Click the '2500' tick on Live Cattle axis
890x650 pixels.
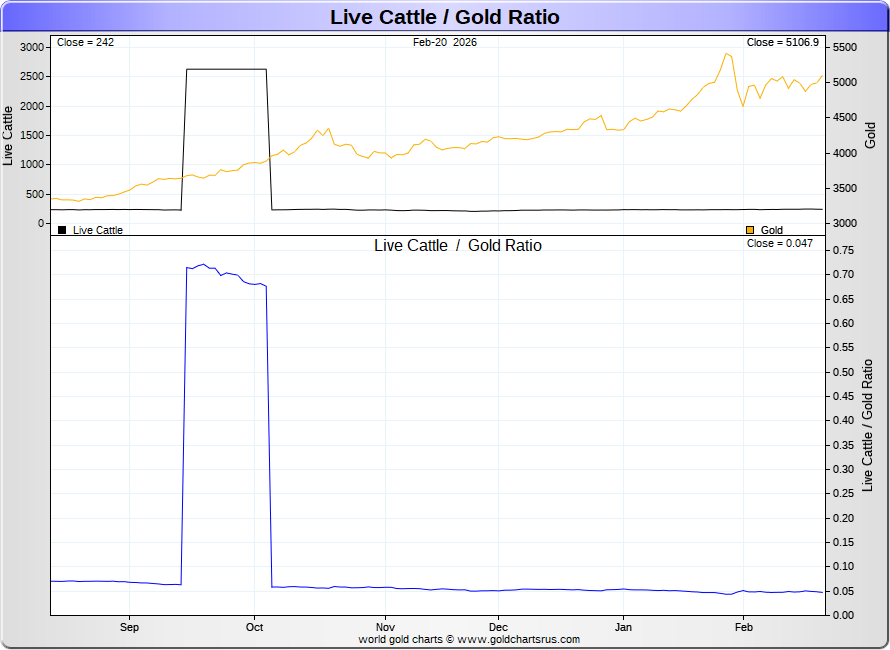coord(32,77)
